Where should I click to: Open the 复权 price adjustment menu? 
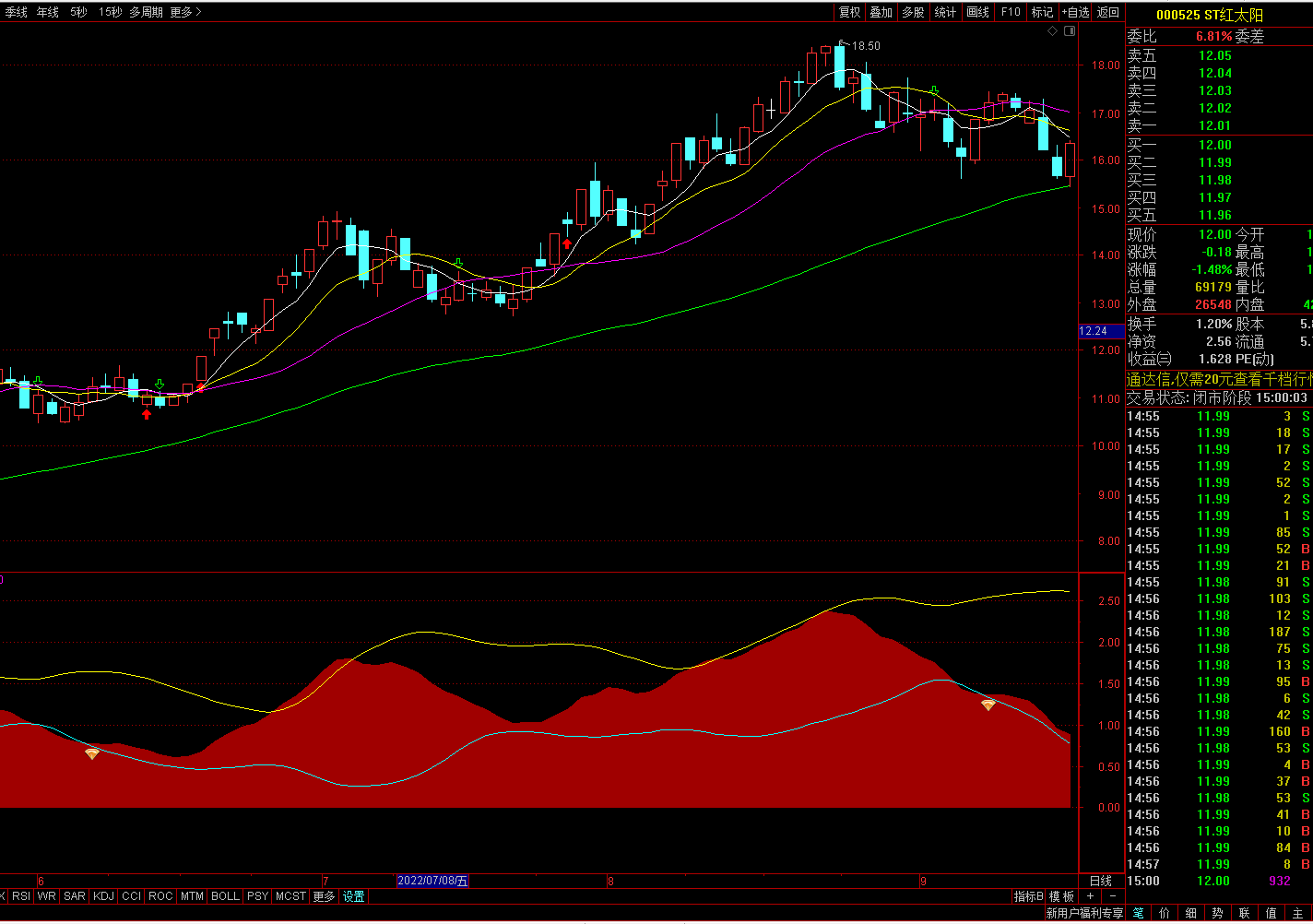pyautogui.click(x=849, y=12)
